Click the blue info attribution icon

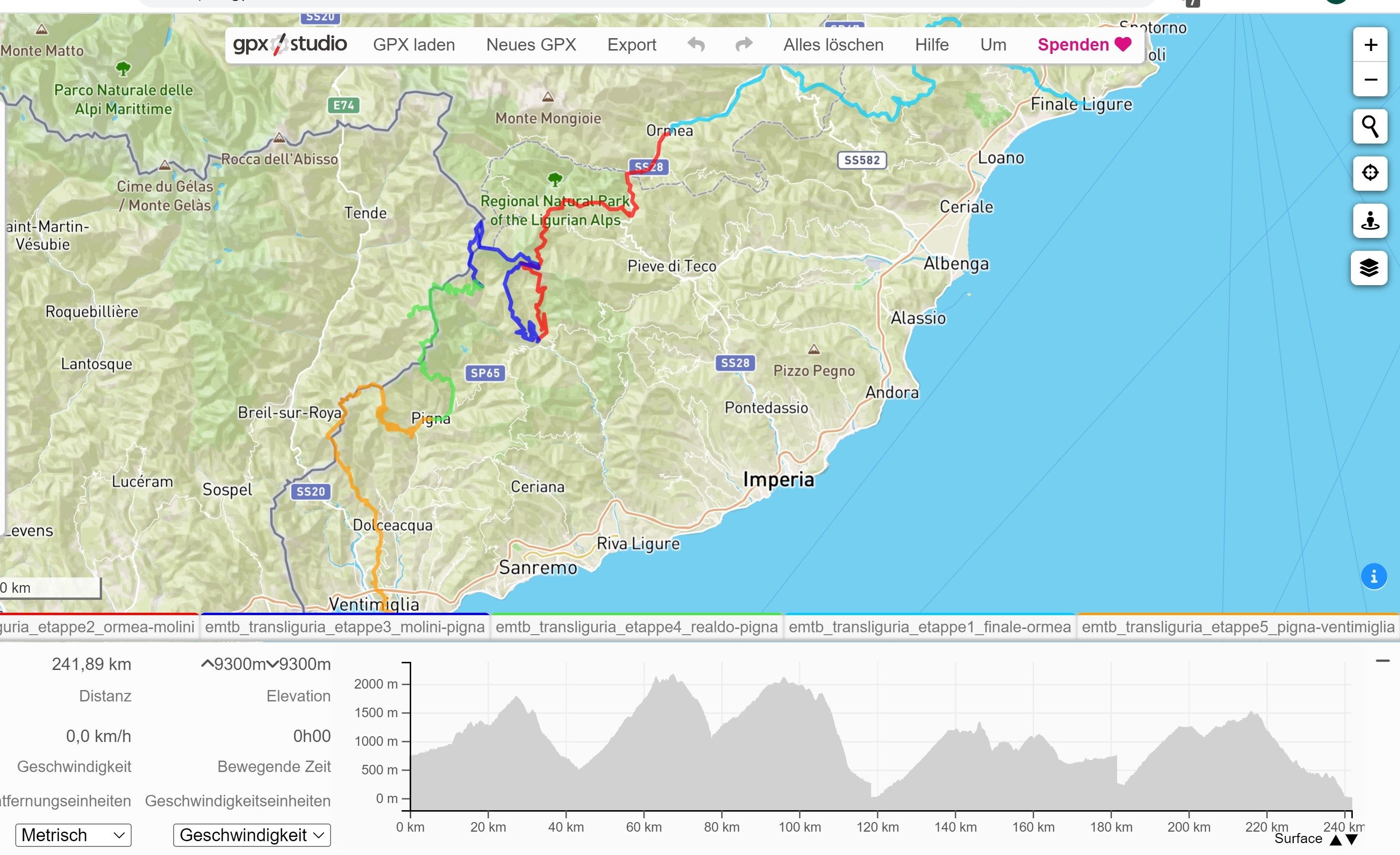coord(1374,577)
